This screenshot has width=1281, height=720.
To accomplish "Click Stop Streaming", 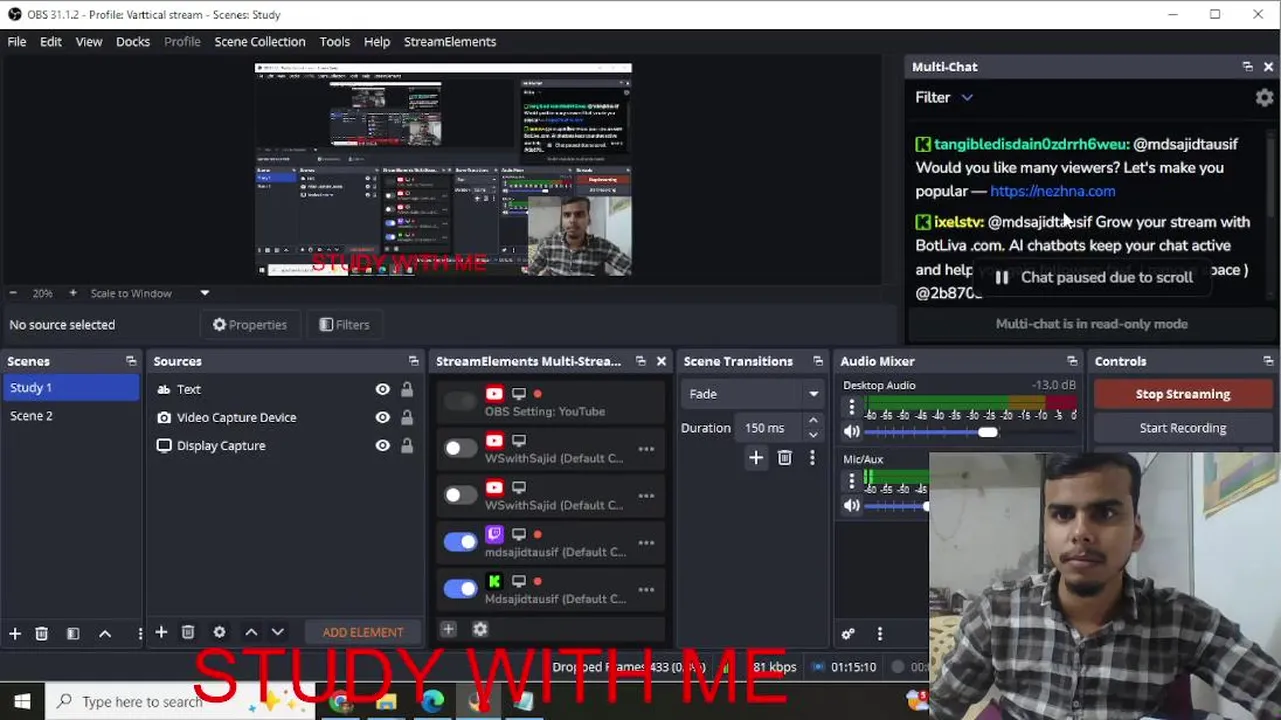I will (1183, 394).
